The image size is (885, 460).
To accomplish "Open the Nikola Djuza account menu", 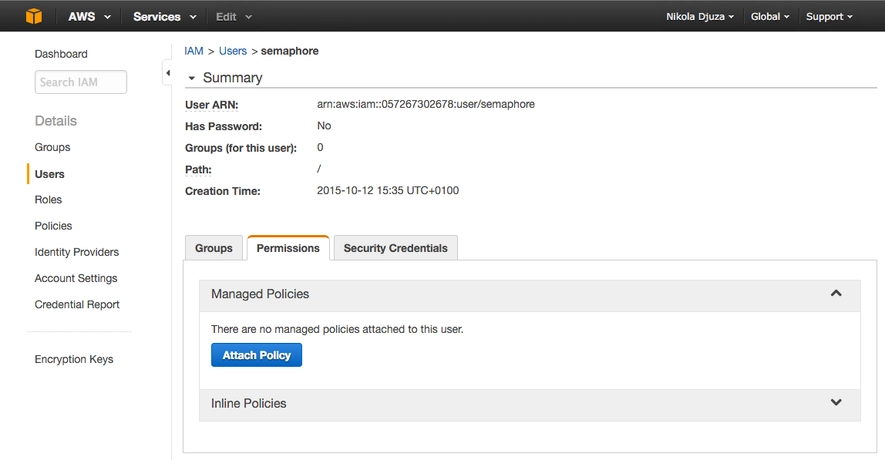I will tap(699, 17).
